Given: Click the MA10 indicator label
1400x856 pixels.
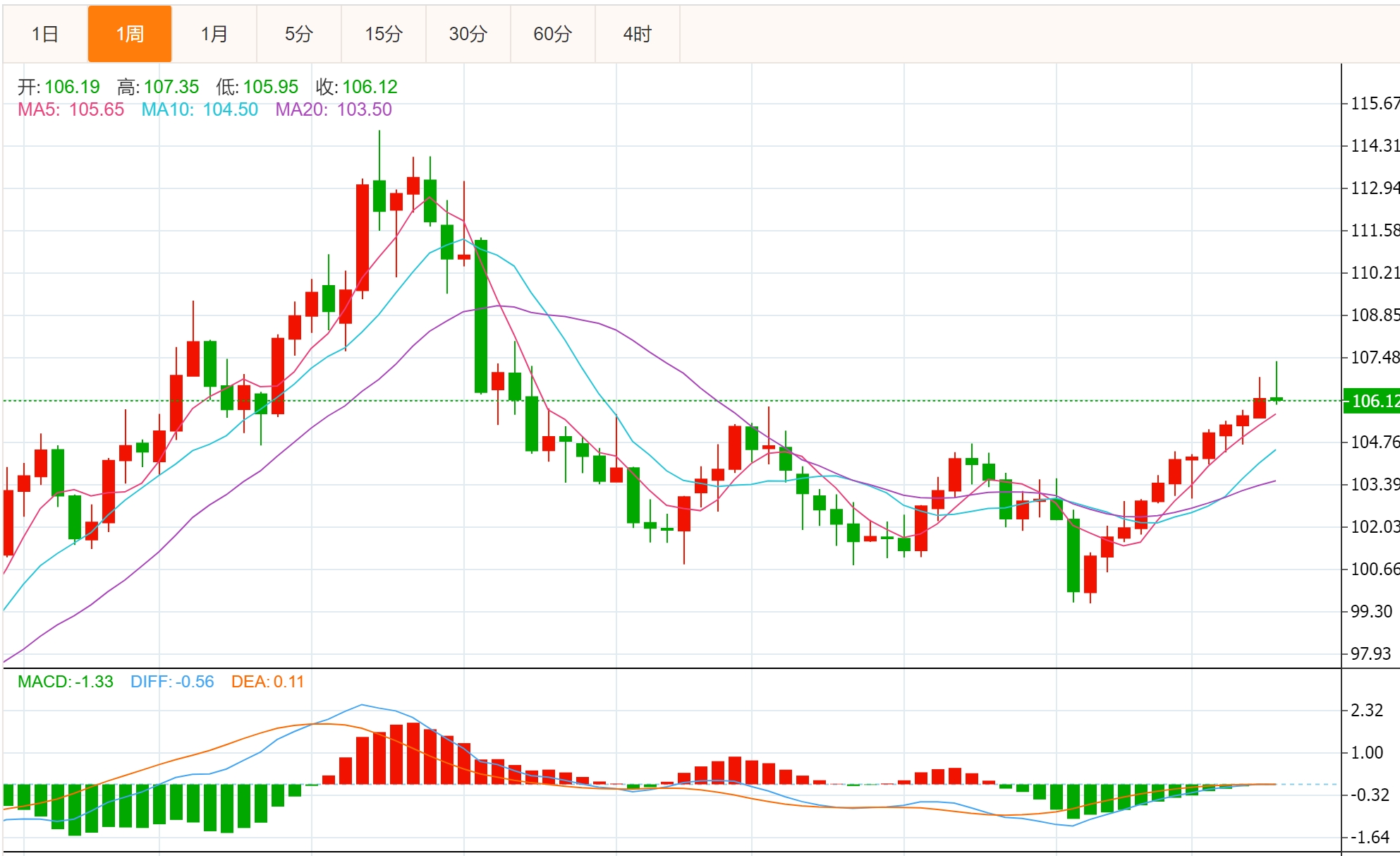Looking at the screenshot, I should click(x=200, y=109).
